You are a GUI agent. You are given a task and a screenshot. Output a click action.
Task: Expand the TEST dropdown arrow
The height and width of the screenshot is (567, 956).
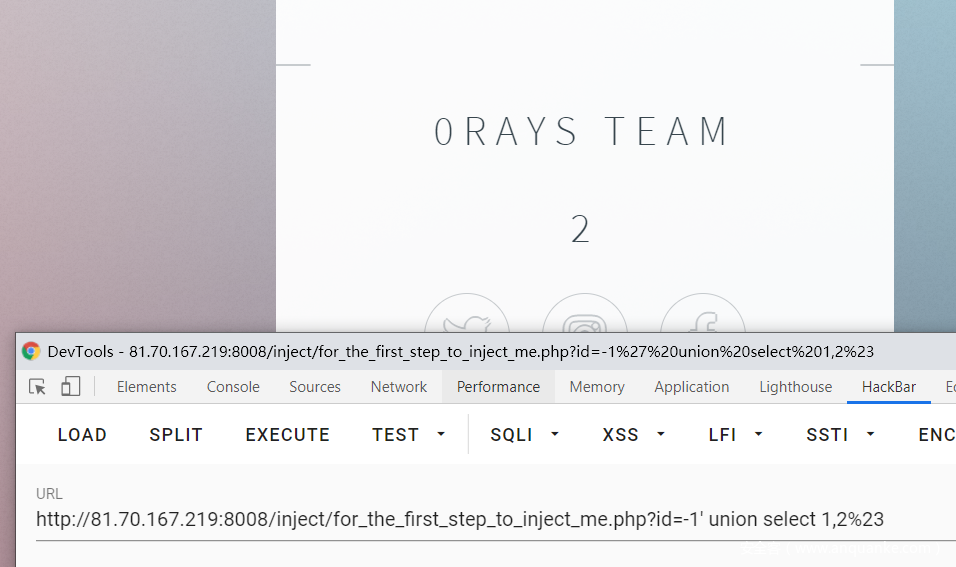(x=441, y=435)
